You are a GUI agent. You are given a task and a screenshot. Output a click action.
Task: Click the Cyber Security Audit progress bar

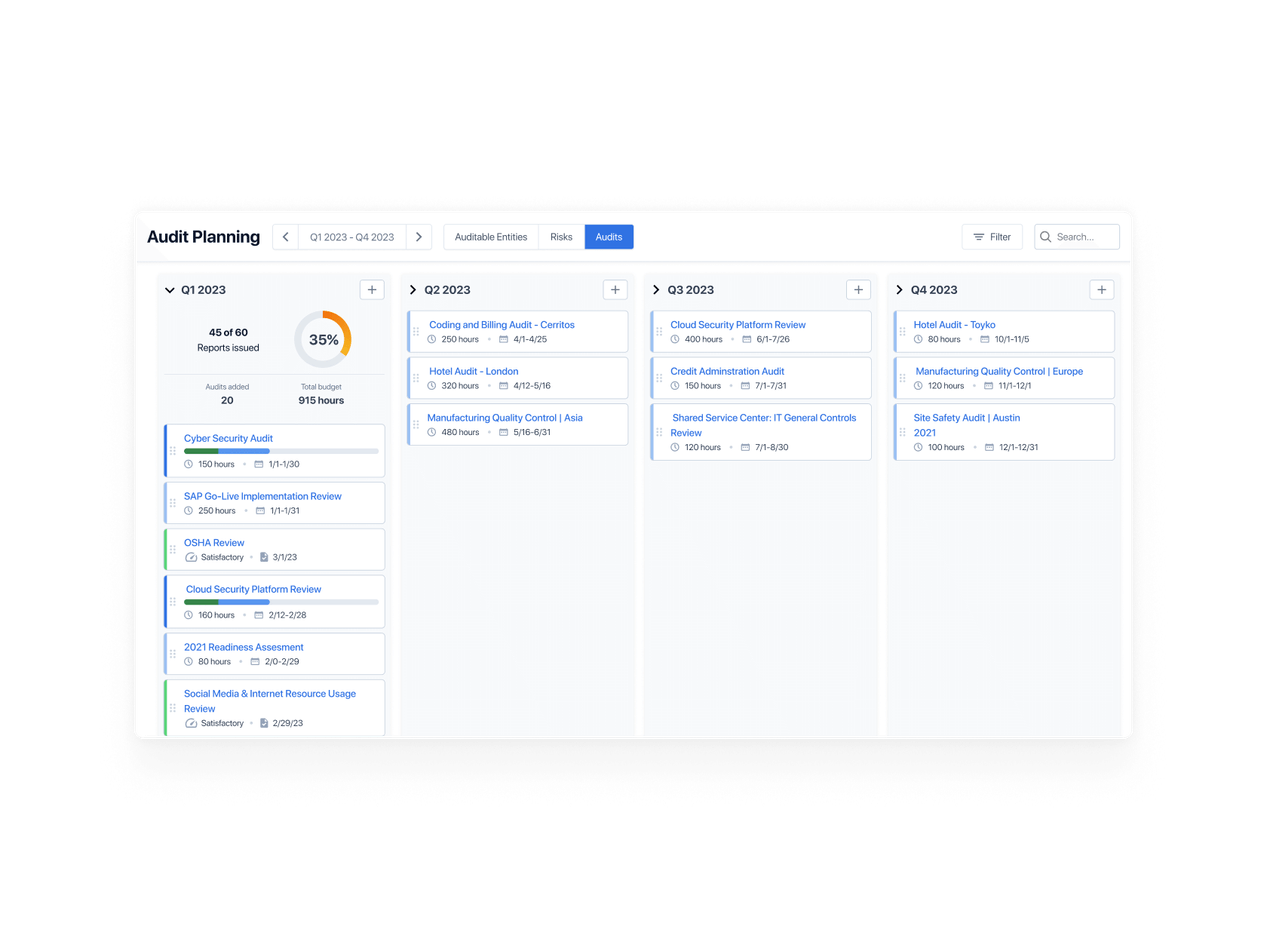281,451
